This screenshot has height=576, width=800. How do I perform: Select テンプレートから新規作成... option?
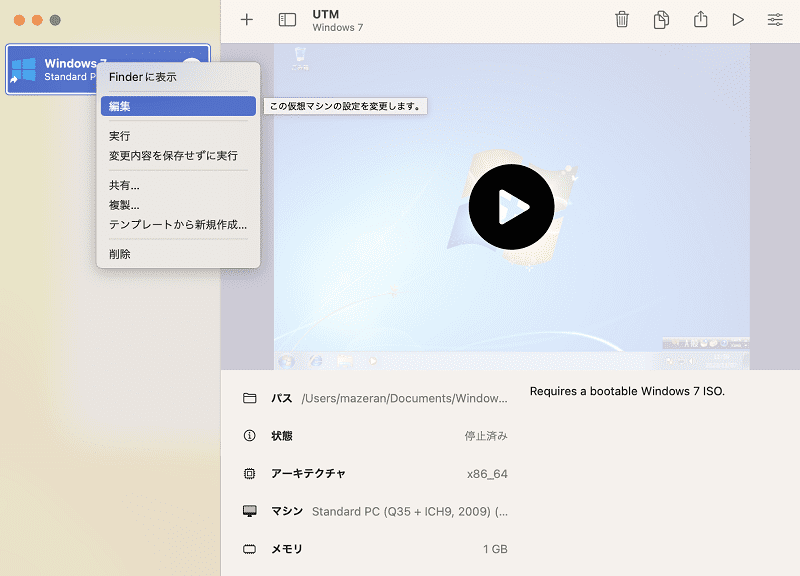tap(178, 224)
